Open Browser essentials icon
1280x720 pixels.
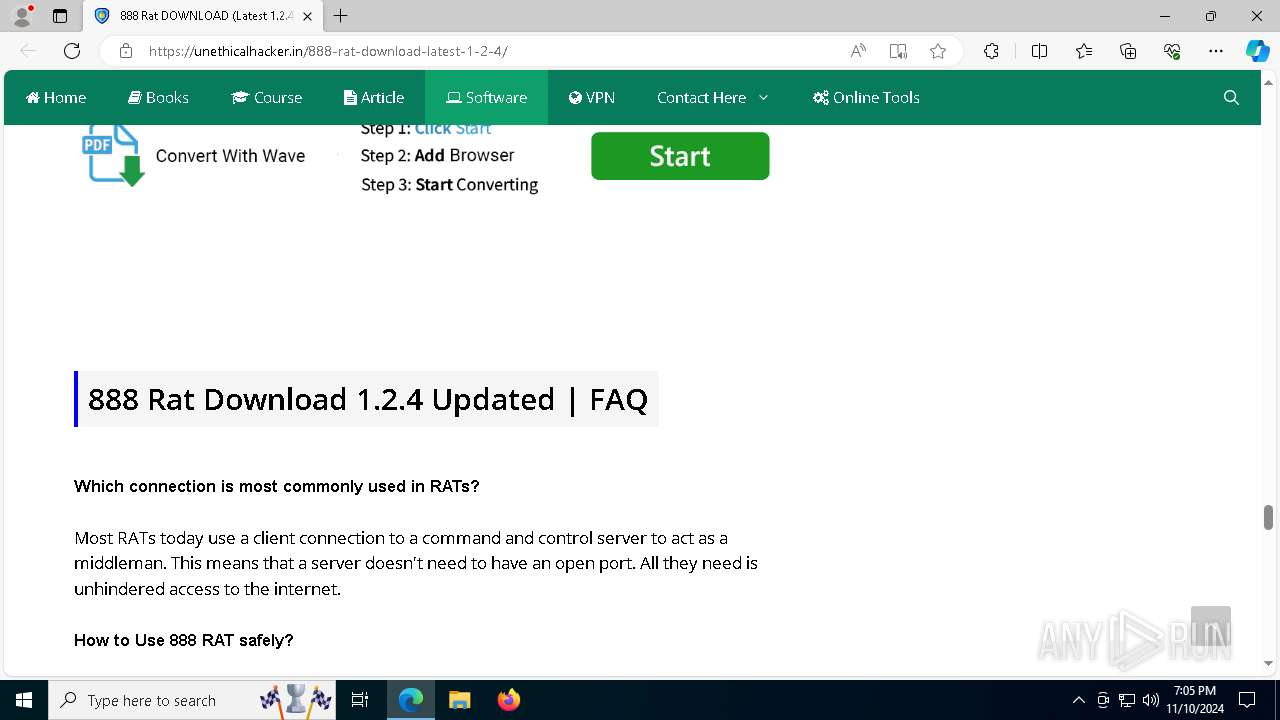(1172, 51)
